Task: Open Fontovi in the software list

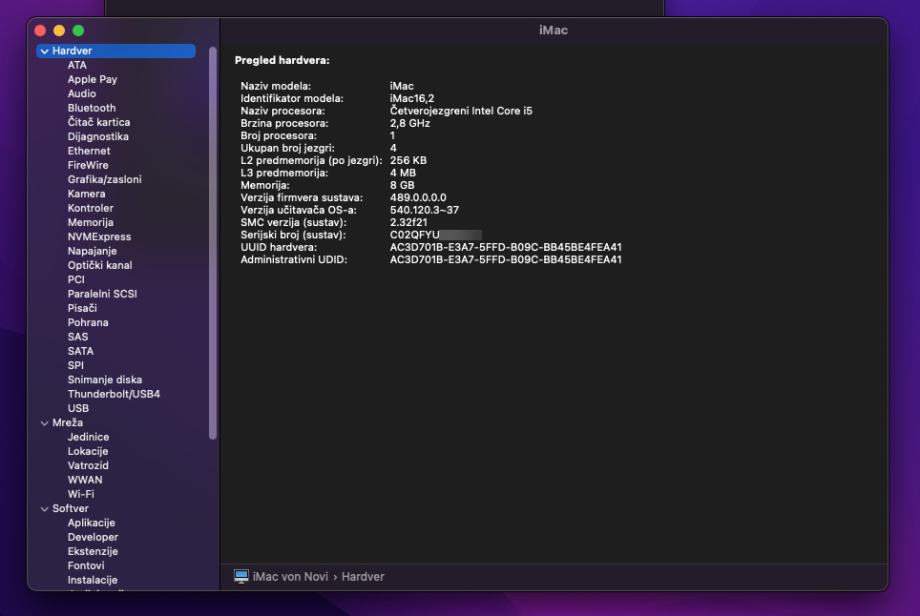Action: coord(86,566)
